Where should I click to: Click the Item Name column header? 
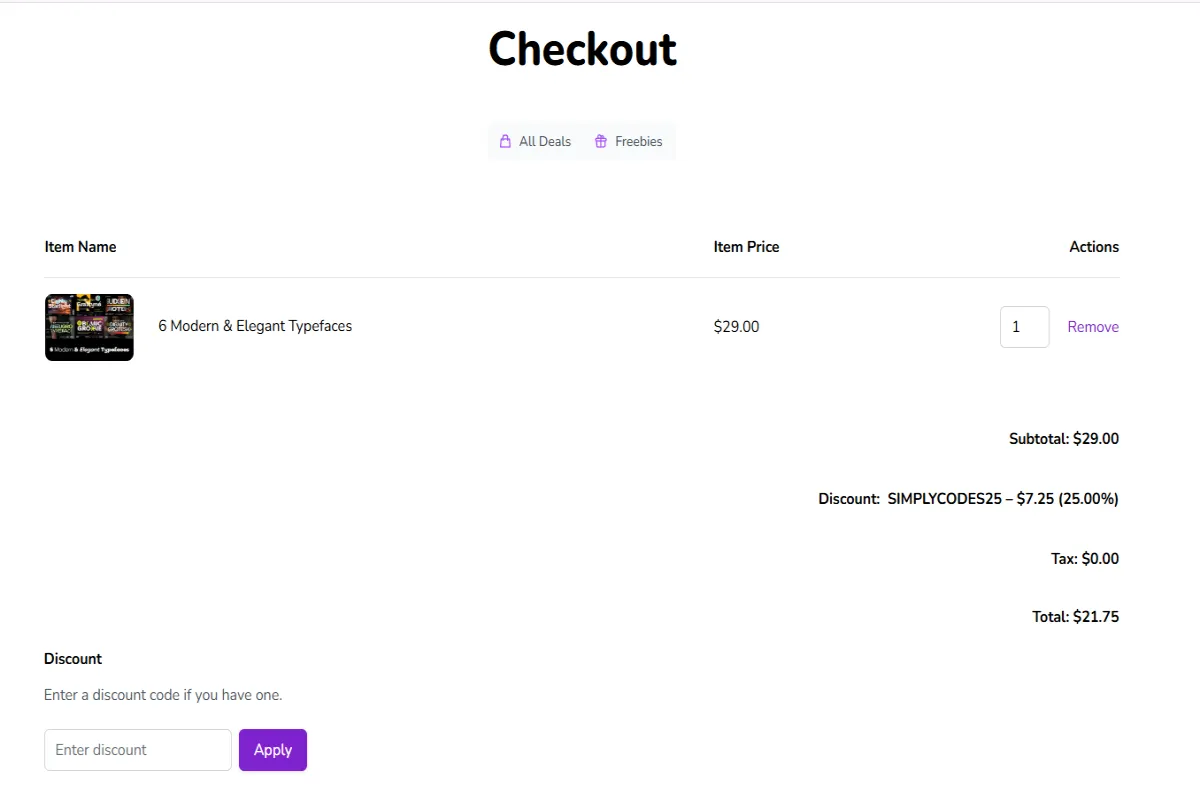80,246
